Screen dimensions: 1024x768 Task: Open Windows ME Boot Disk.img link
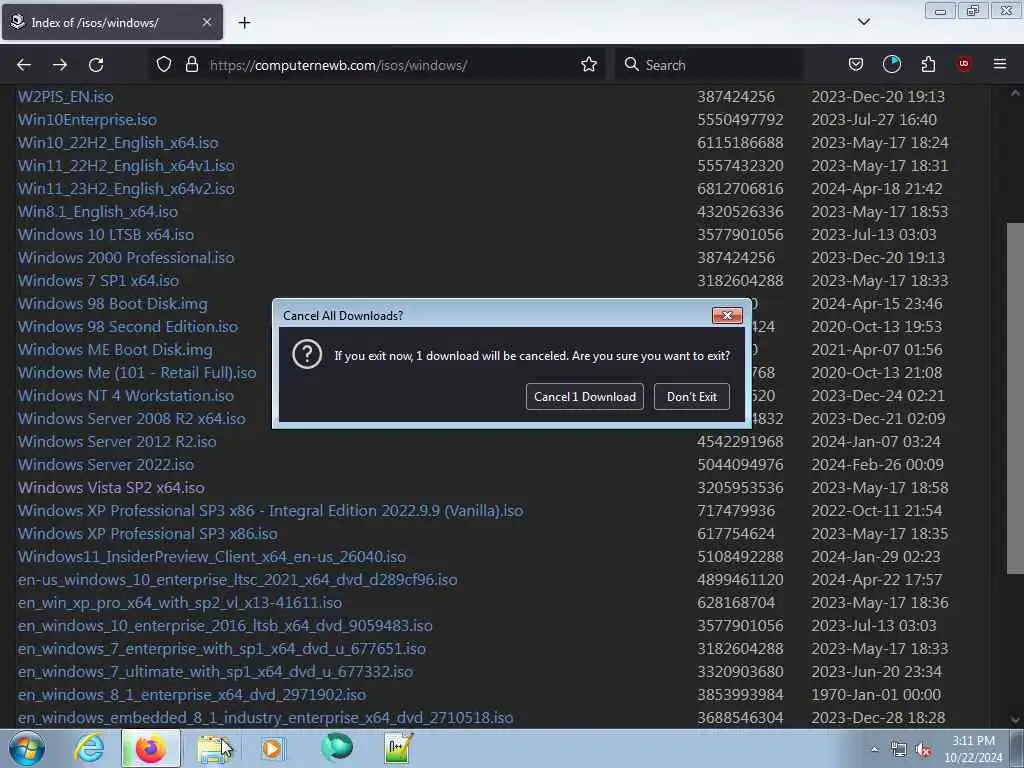point(115,349)
